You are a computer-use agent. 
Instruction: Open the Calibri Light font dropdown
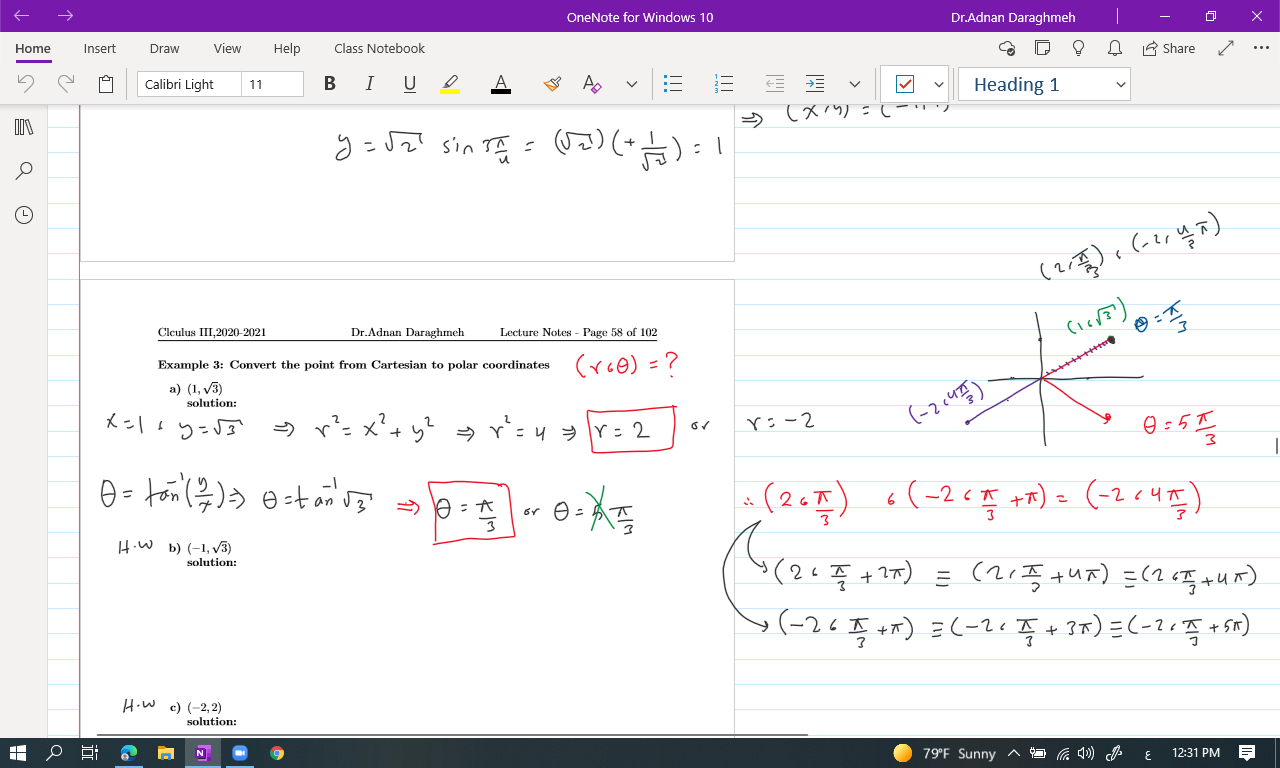click(189, 84)
